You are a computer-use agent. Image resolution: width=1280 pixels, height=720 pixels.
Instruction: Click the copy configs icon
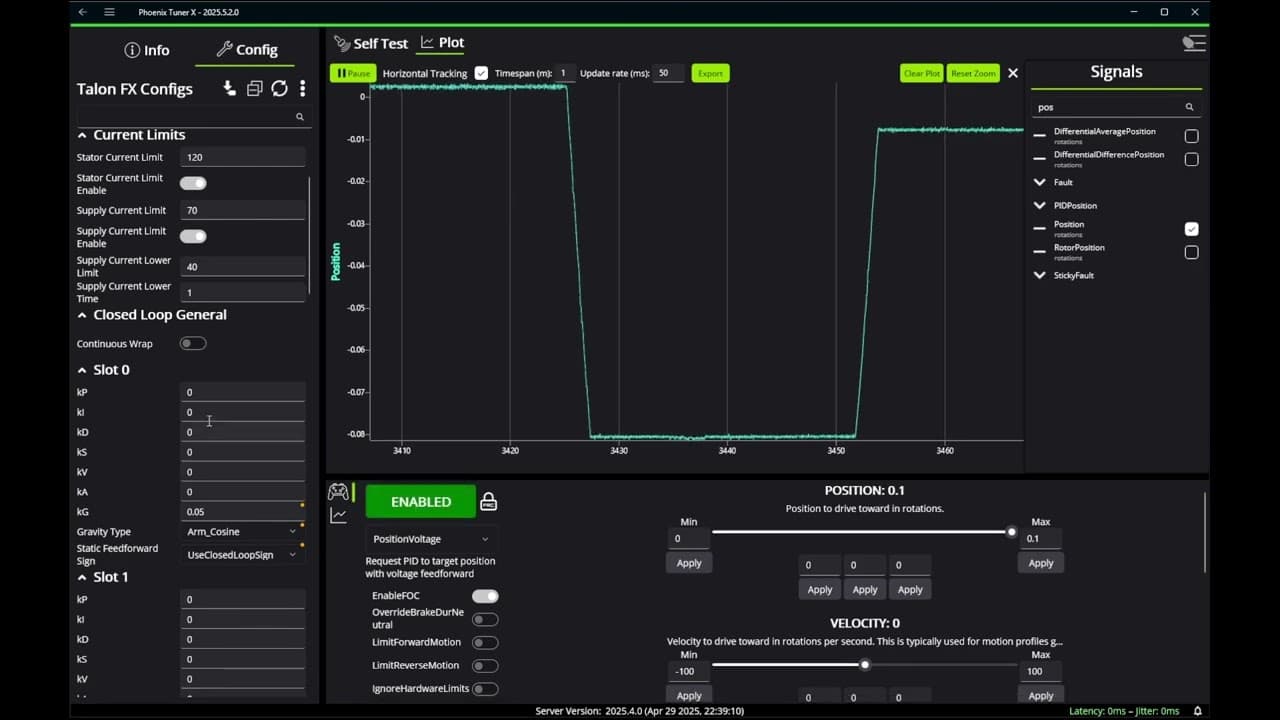pos(254,89)
